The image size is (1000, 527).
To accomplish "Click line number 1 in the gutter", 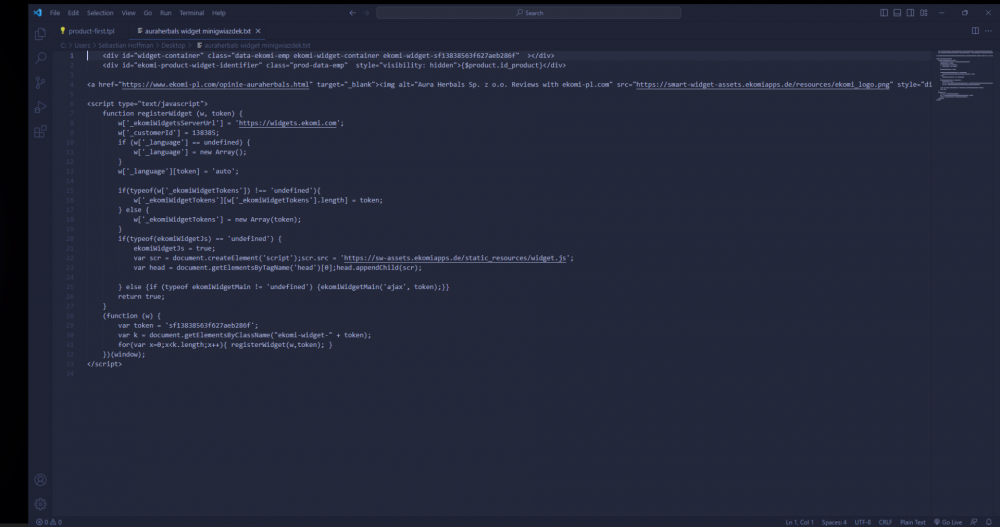I will (x=72, y=56).
